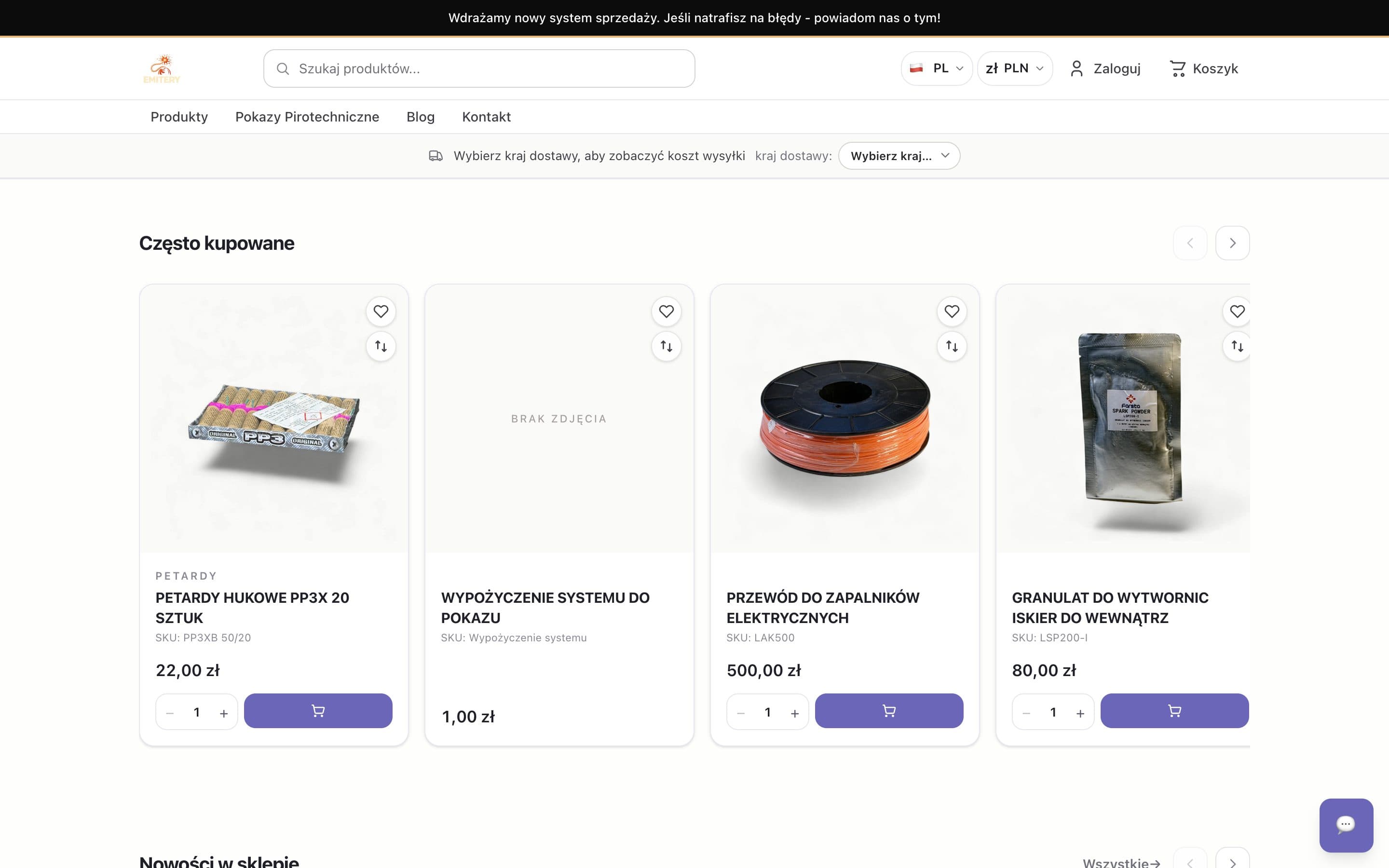Screen dimensions: 1389x868
Task: Click the Zaloguj user icon
Action: point(1077,69)
